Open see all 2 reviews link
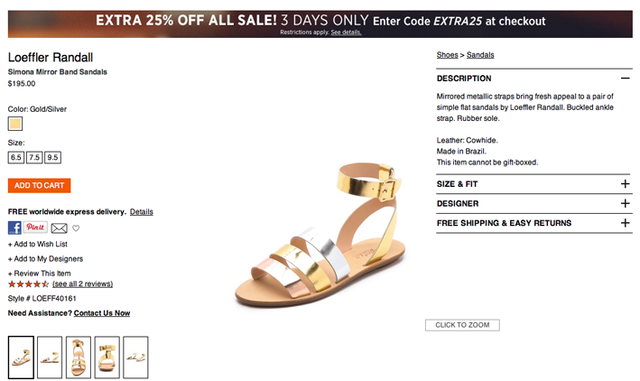640x381 pixels. point(82,284)
